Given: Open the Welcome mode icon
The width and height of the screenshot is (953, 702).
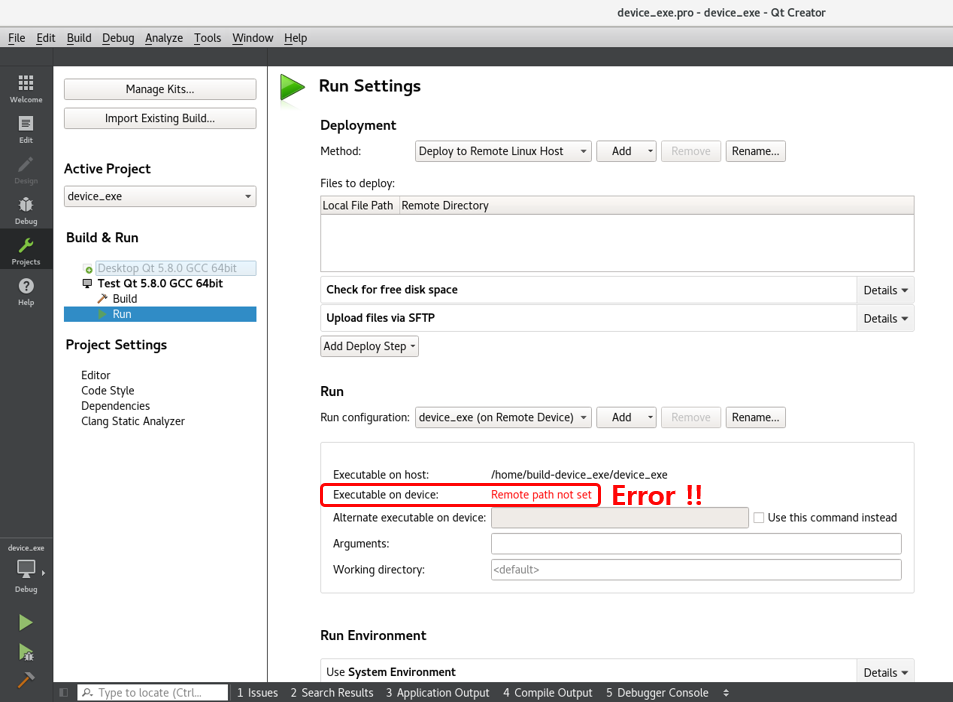Looking at the screenshot, I should (x=26, y=83).
